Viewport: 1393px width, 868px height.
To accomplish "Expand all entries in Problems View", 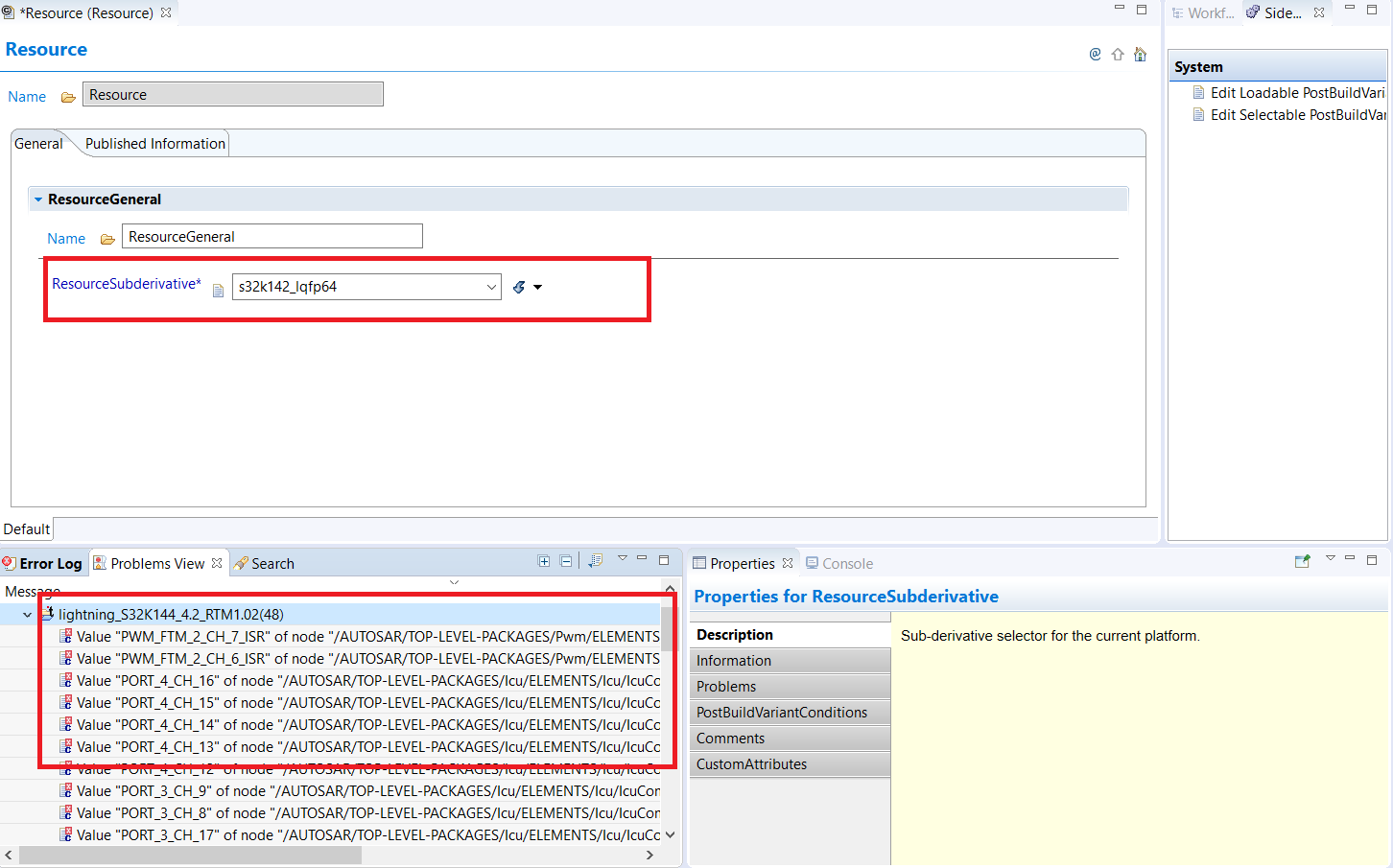I will [544, 560].
